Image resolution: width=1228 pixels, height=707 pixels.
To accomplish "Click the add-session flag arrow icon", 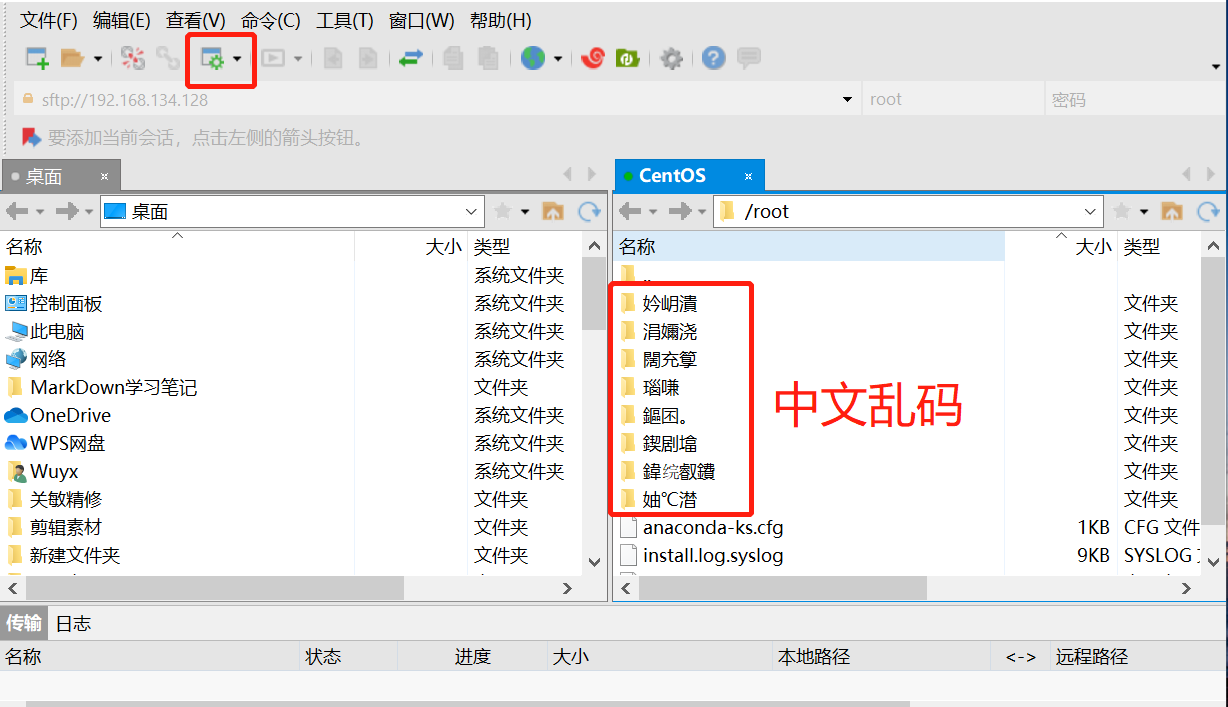I will pyautogui.click(x=31, y=137).
